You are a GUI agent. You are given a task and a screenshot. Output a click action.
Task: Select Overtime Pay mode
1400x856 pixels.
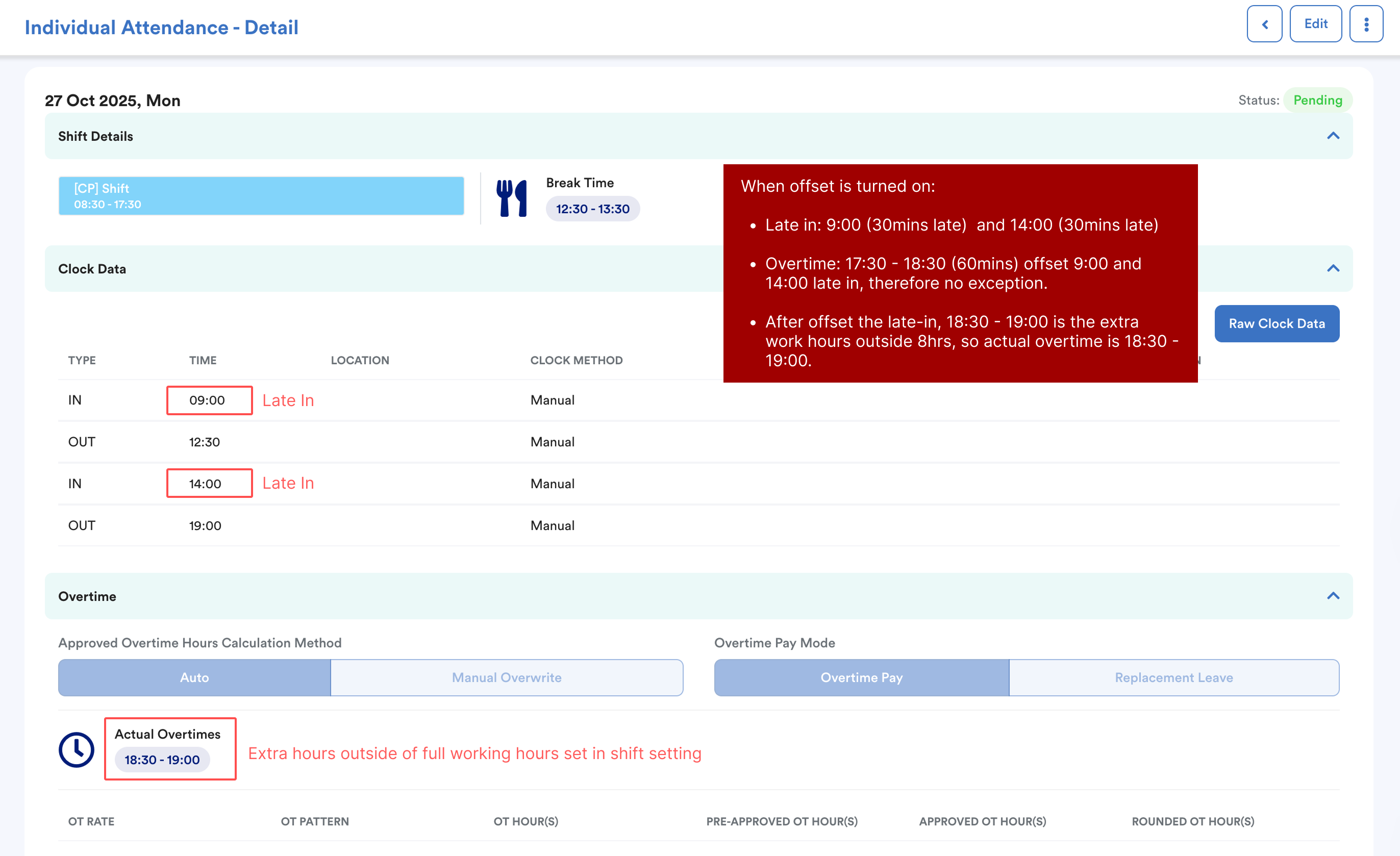(x=861, y=677)
